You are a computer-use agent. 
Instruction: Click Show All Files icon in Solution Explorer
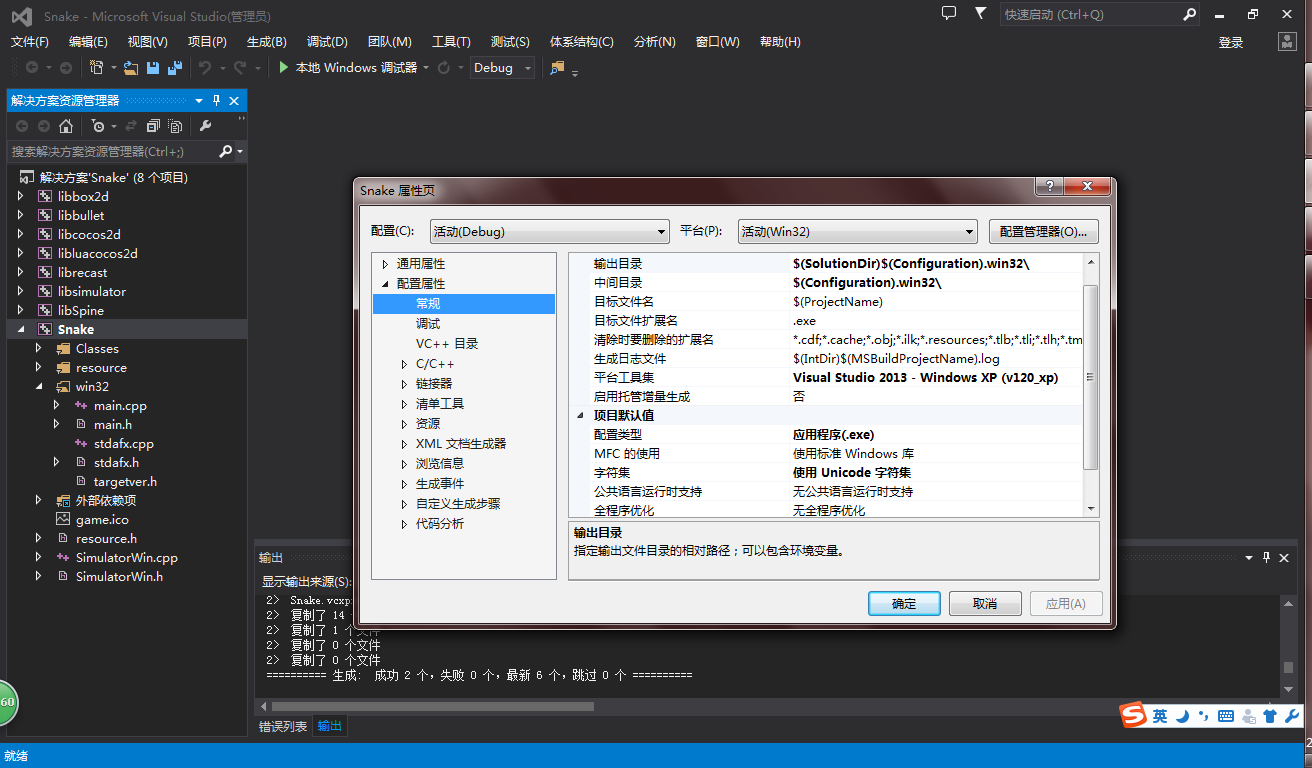click(x=175, y=126)
